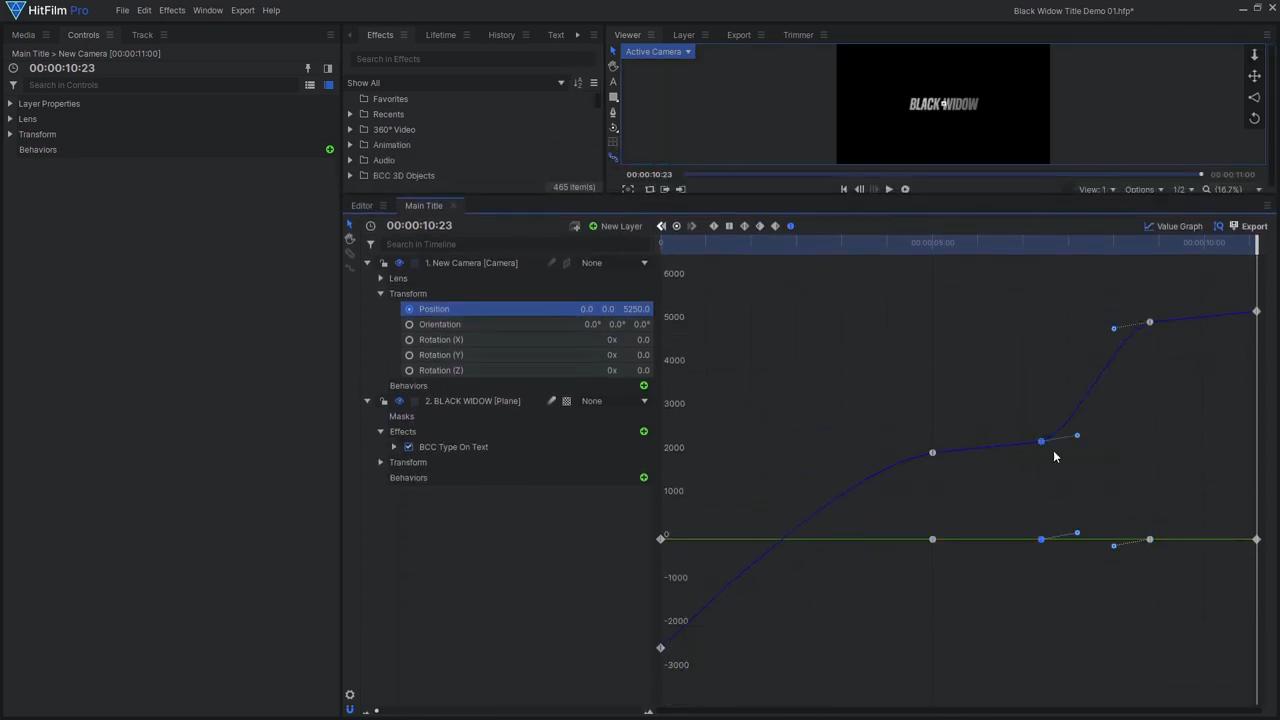Click the set in point icon in Viewer
Image resolution: width=1280 pixels, height=720 pixels.
tap(665, 189)
